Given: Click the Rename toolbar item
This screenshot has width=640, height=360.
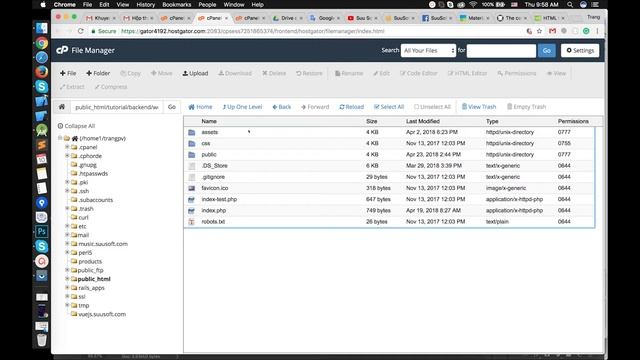Looking at the screenshot, I should pos(349,73).
